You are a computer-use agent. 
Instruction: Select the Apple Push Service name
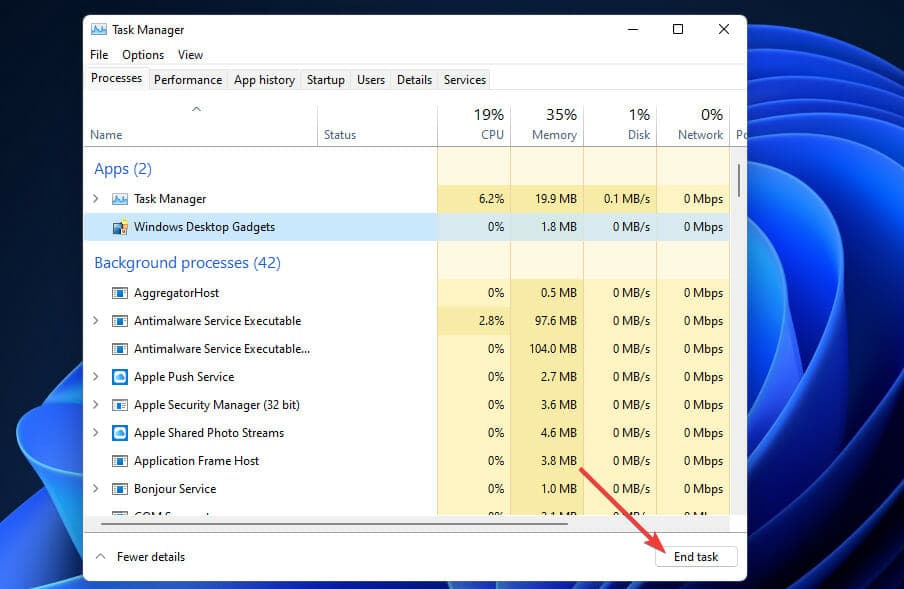[x=184, y=377]
